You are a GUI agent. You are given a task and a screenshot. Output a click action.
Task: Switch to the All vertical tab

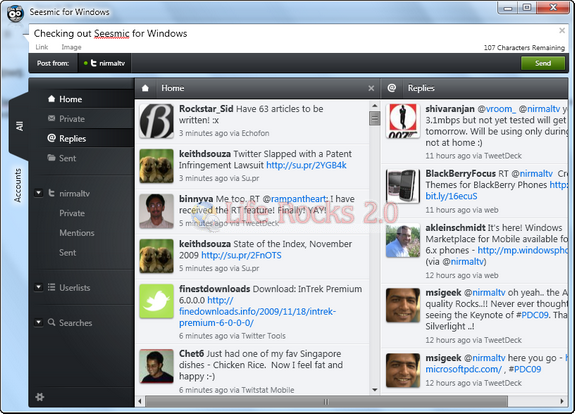tap(19, 126)
